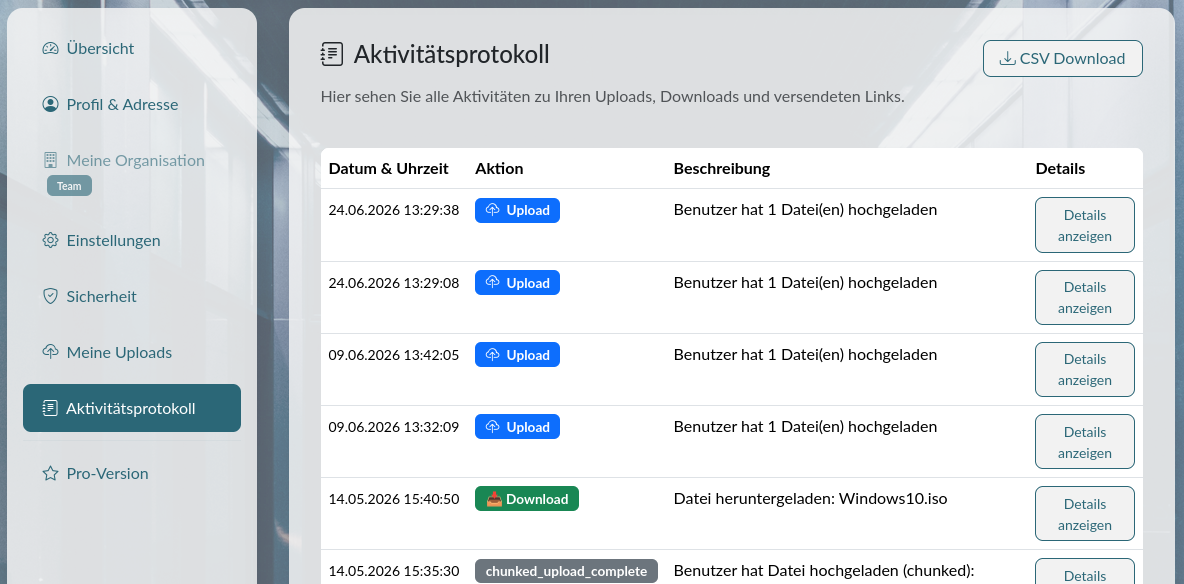The image size is (1184, 584).
Task: Click the cloud icon in the 13:29:08 Upload badge
Action: click(492, 283)
